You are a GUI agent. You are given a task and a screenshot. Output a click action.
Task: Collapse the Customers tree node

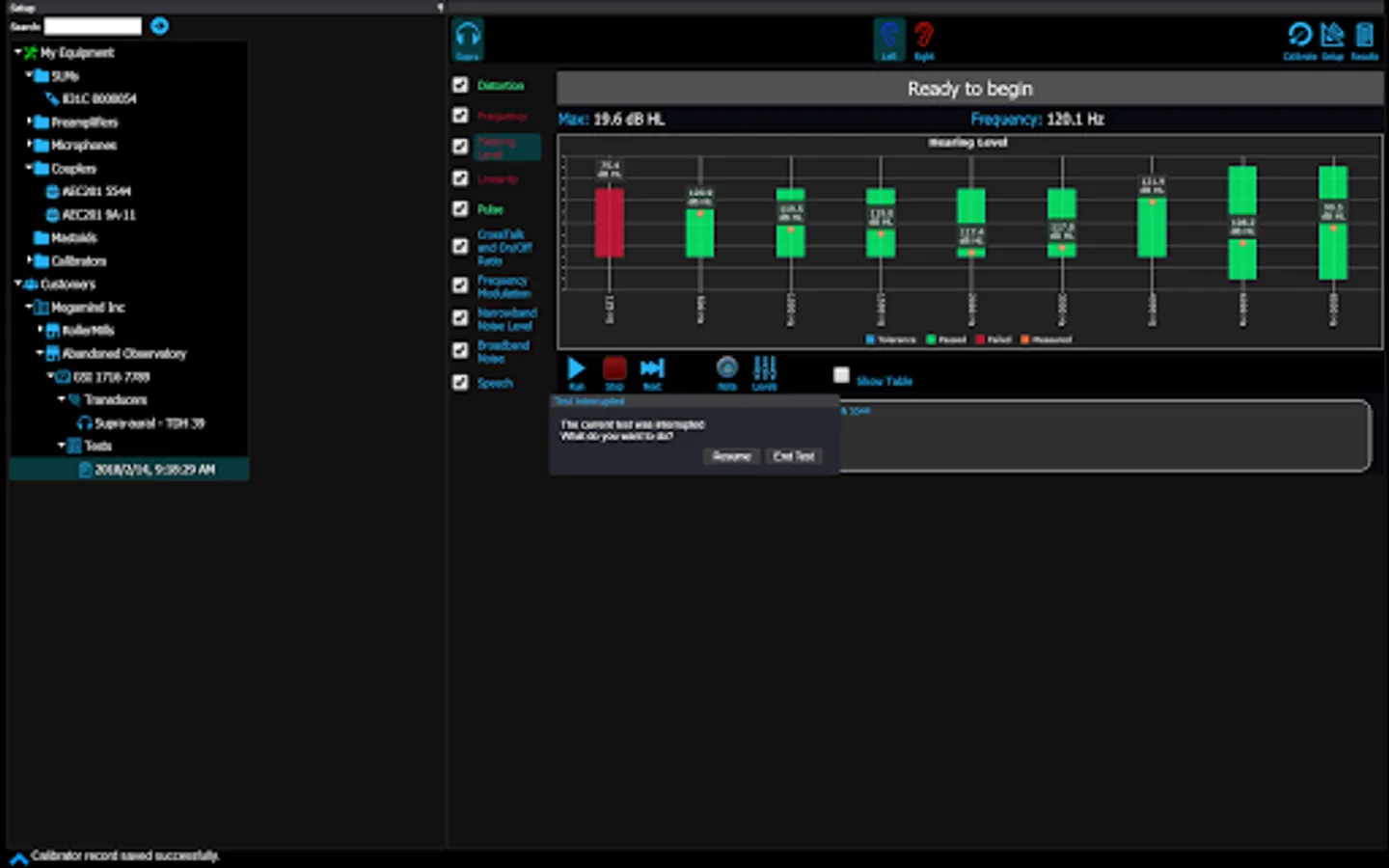coord(17,284)
